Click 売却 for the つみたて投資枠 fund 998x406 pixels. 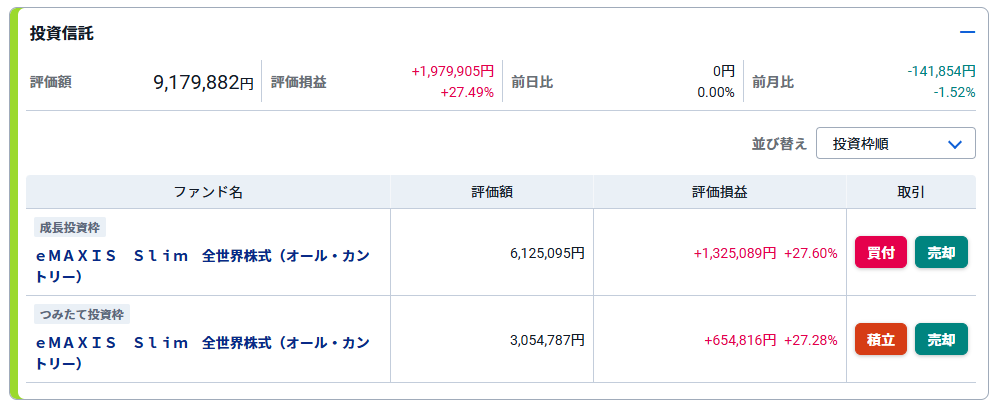[941, 340]
